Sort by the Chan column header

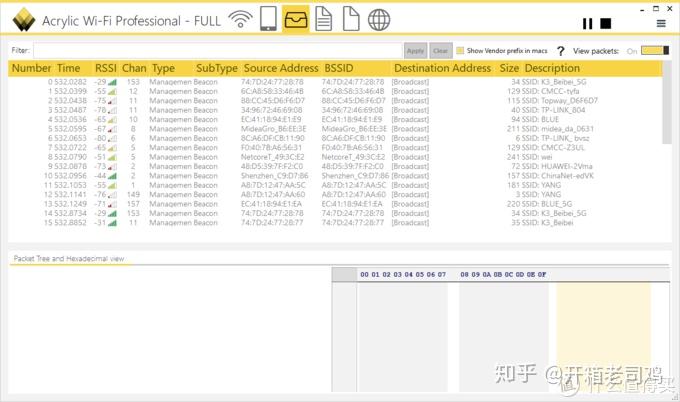[134, 68]
